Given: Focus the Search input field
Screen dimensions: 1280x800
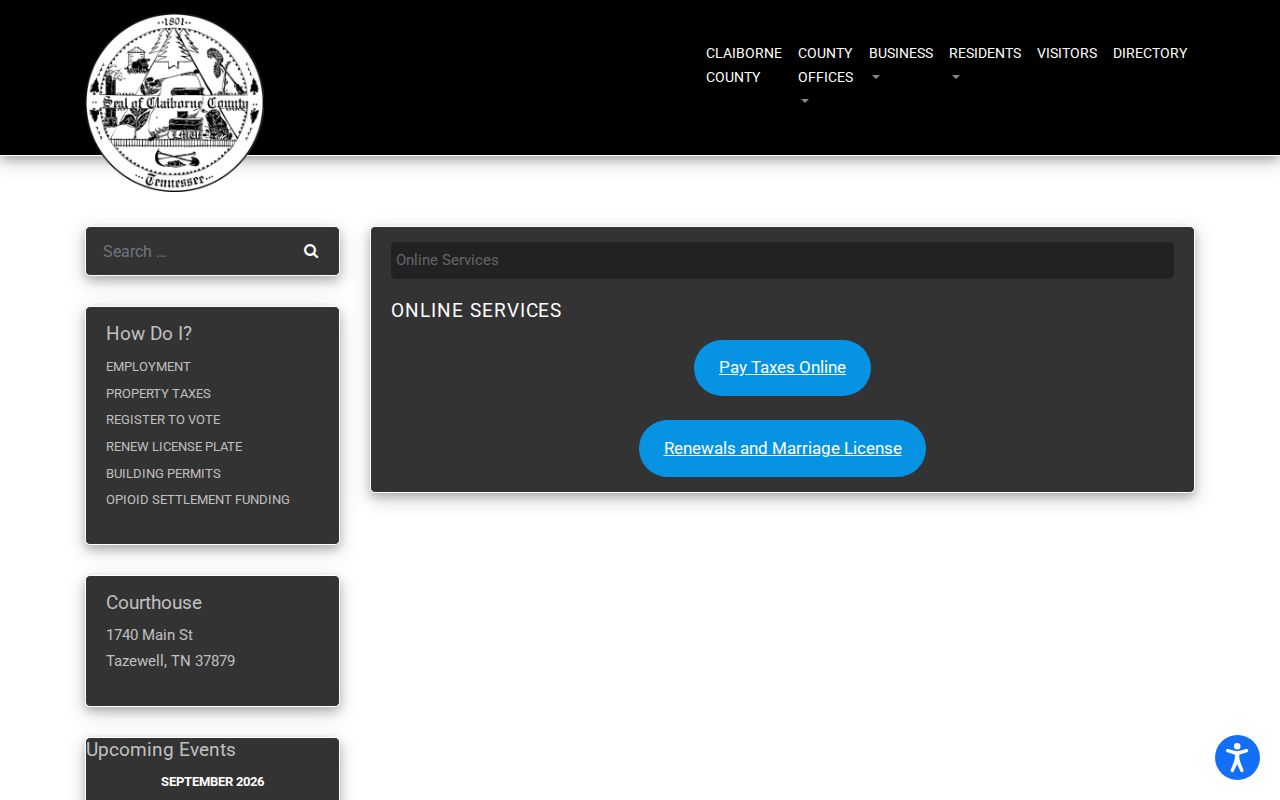Looking at the screenshot, I should pos(193,251).
